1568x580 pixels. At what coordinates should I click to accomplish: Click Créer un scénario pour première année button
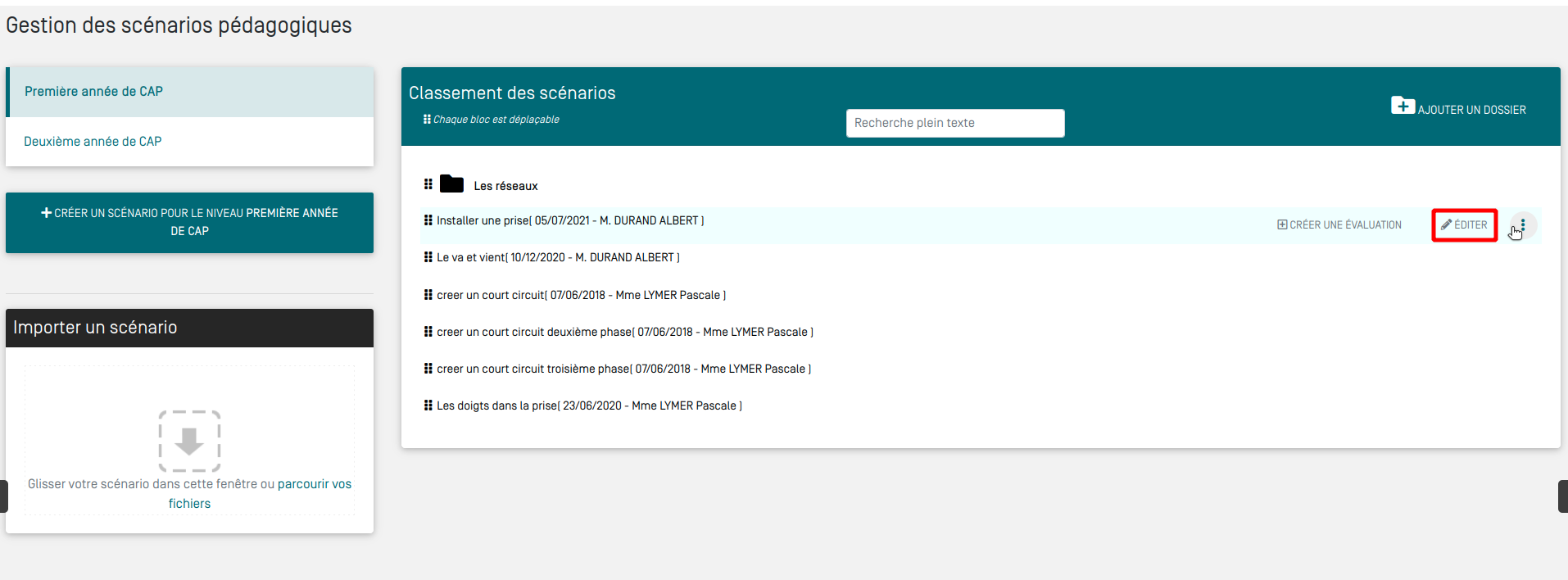coord(189,222)
